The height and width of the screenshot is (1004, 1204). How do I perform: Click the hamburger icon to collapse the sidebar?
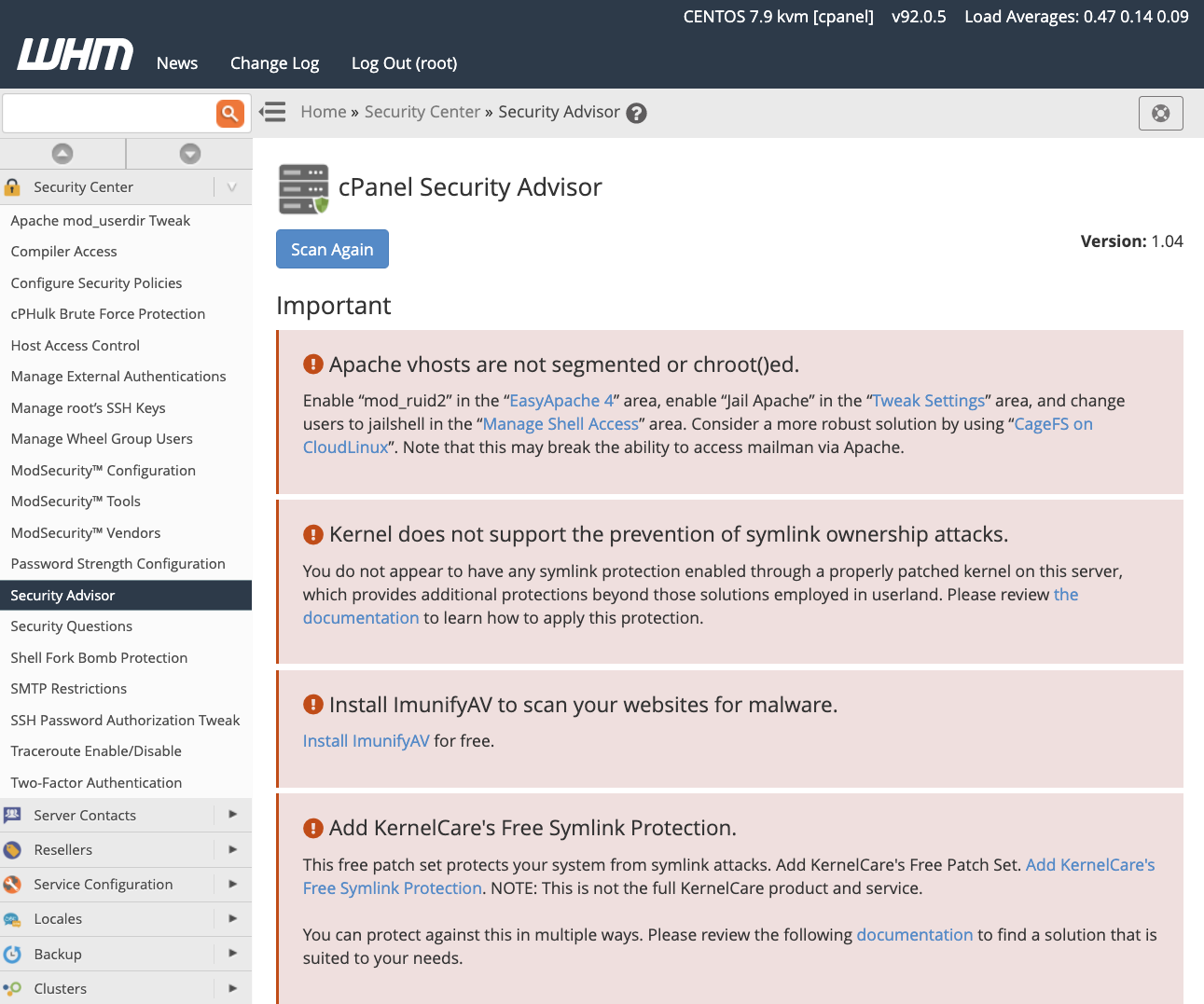(272, 112)
